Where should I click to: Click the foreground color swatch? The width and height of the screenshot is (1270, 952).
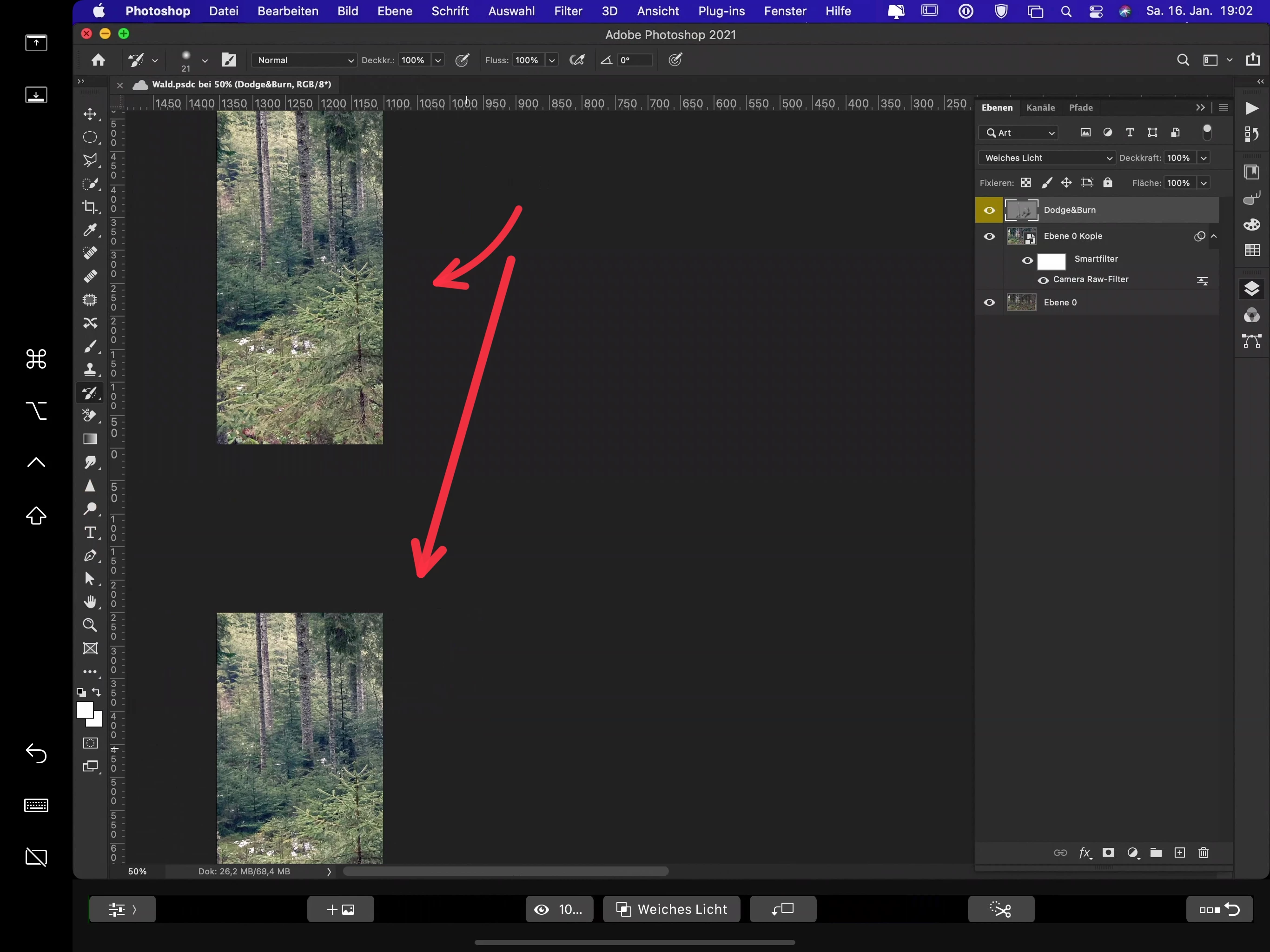coord(85,710)
